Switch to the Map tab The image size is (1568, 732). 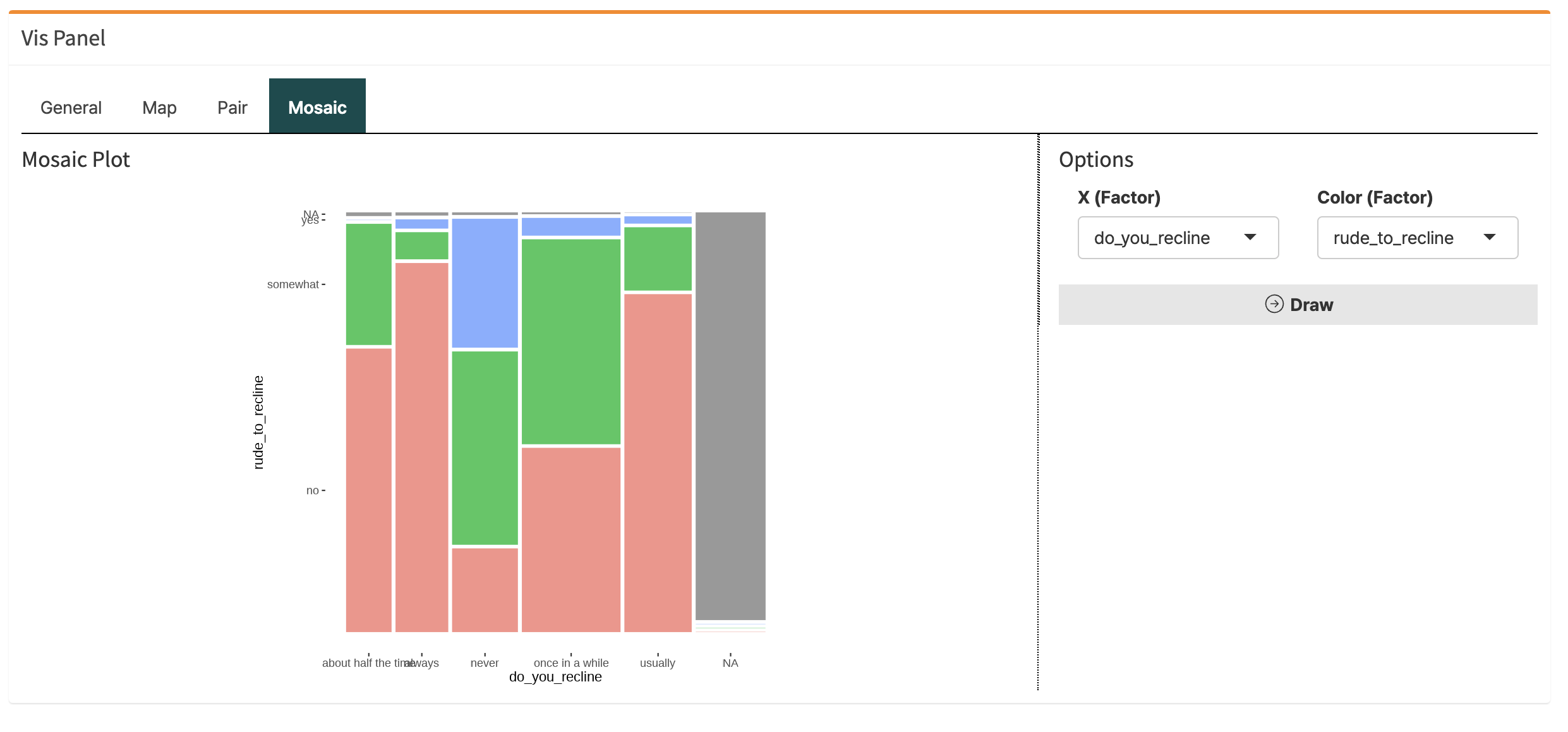coord(159,107)
